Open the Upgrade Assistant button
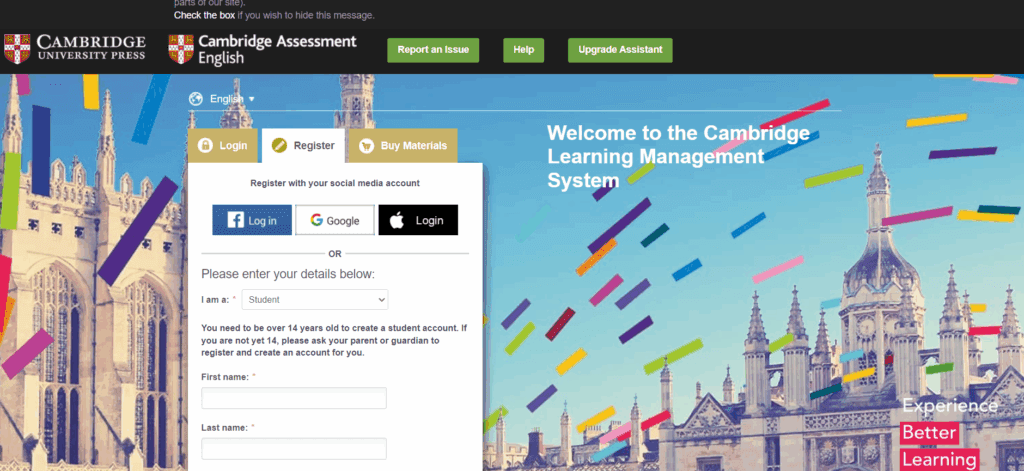Viewport: 1024px width, 471px height. coord(620,50)
